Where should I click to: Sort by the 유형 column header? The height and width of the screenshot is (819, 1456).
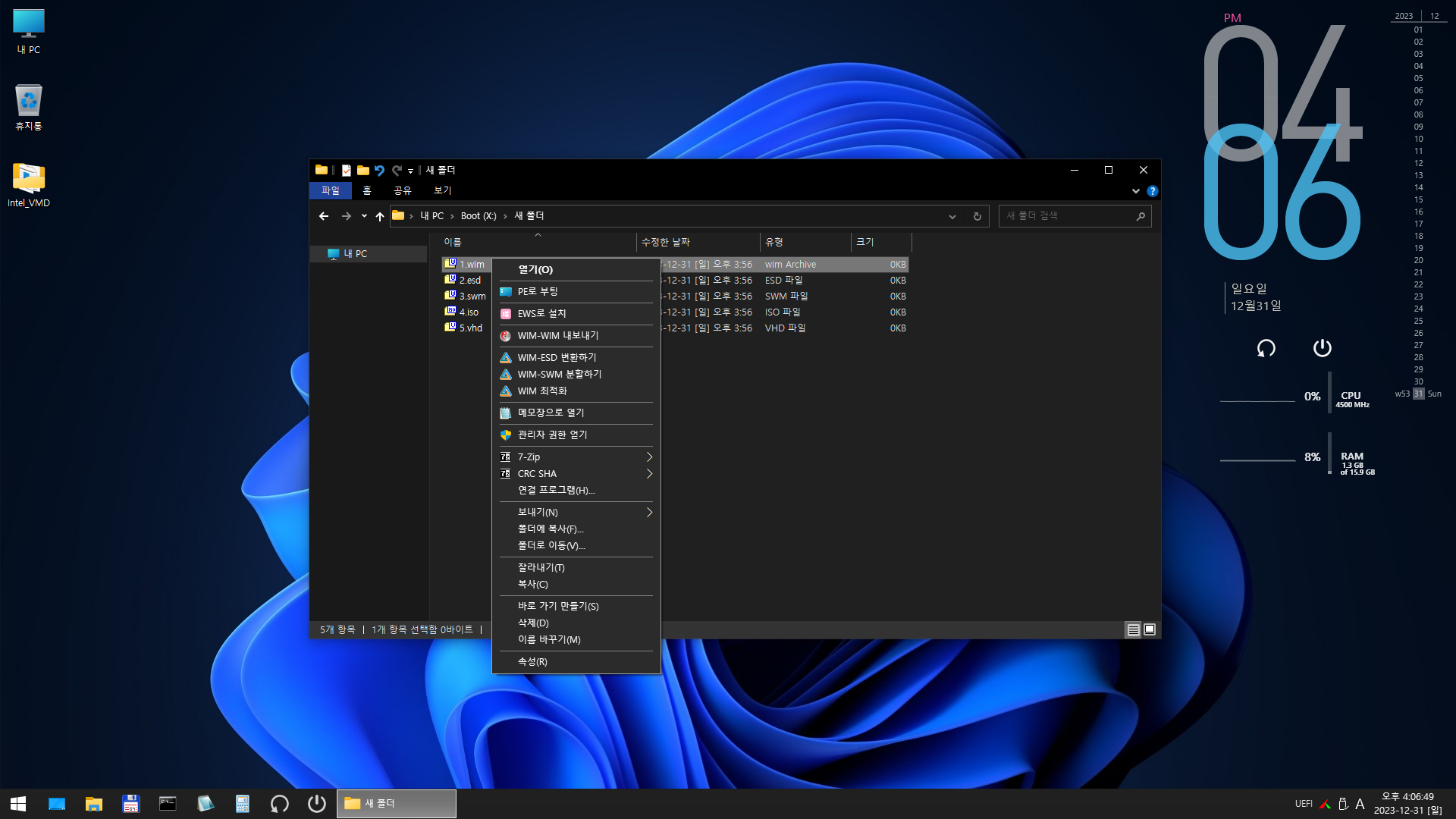click(x=806, y=242)
